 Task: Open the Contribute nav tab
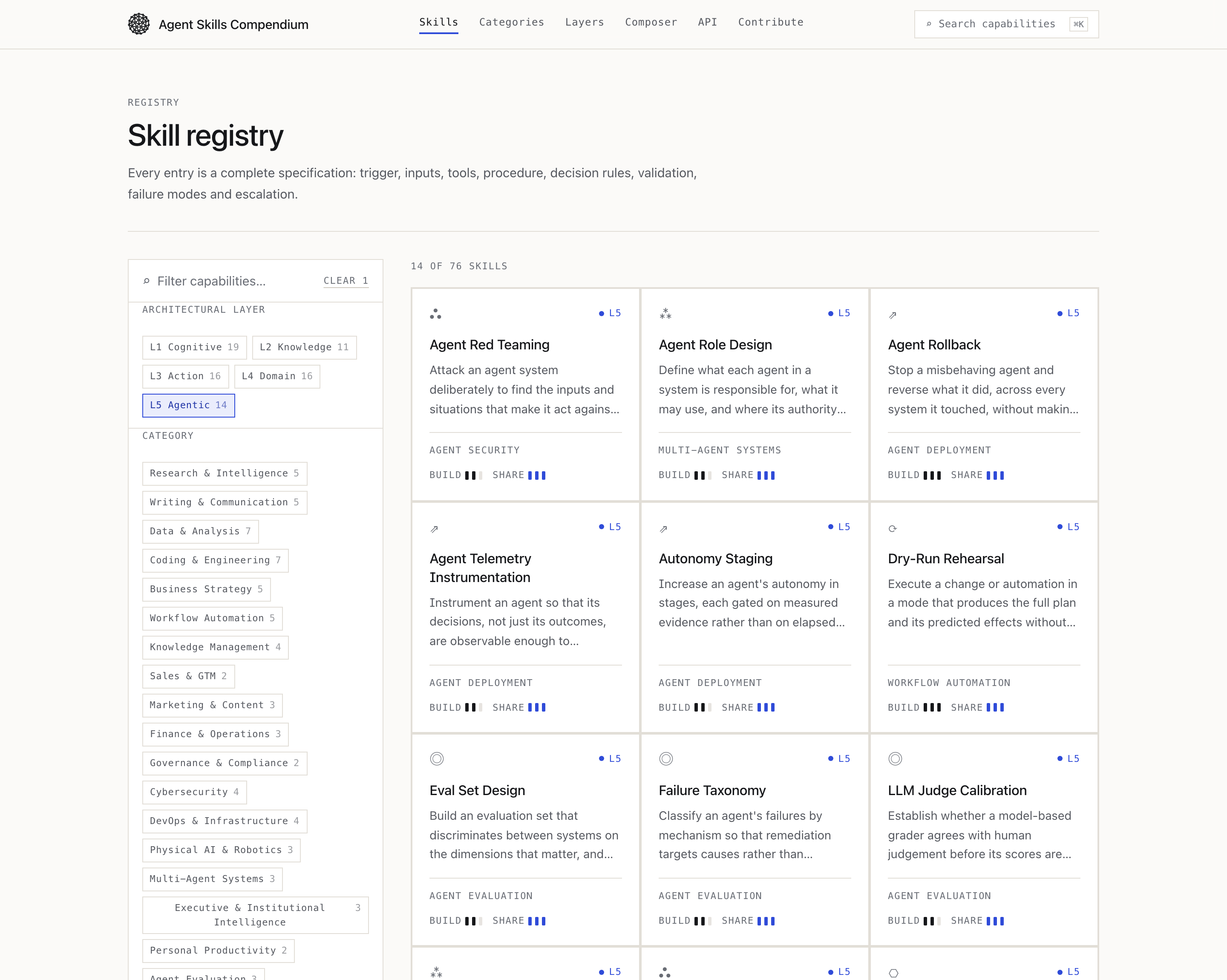click(x=771, y=22)
